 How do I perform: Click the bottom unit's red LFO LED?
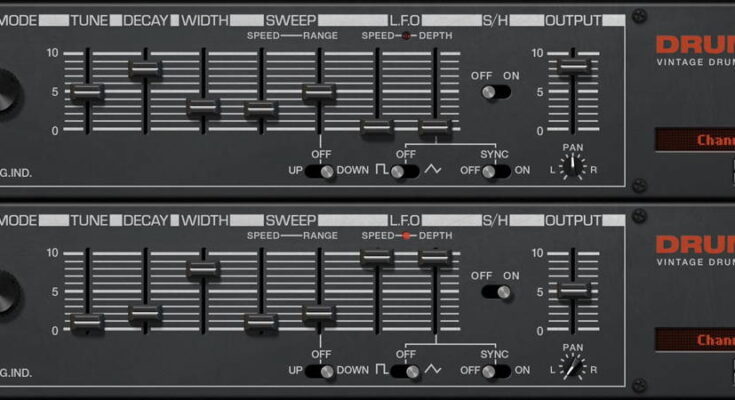[406, 236]
